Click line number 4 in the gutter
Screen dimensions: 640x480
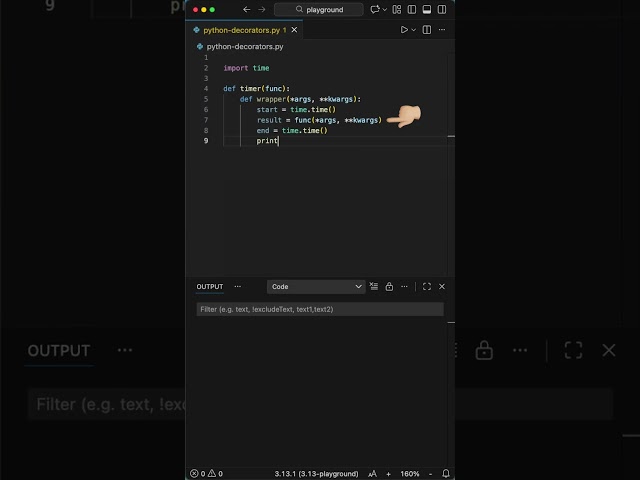click(206, 89)
